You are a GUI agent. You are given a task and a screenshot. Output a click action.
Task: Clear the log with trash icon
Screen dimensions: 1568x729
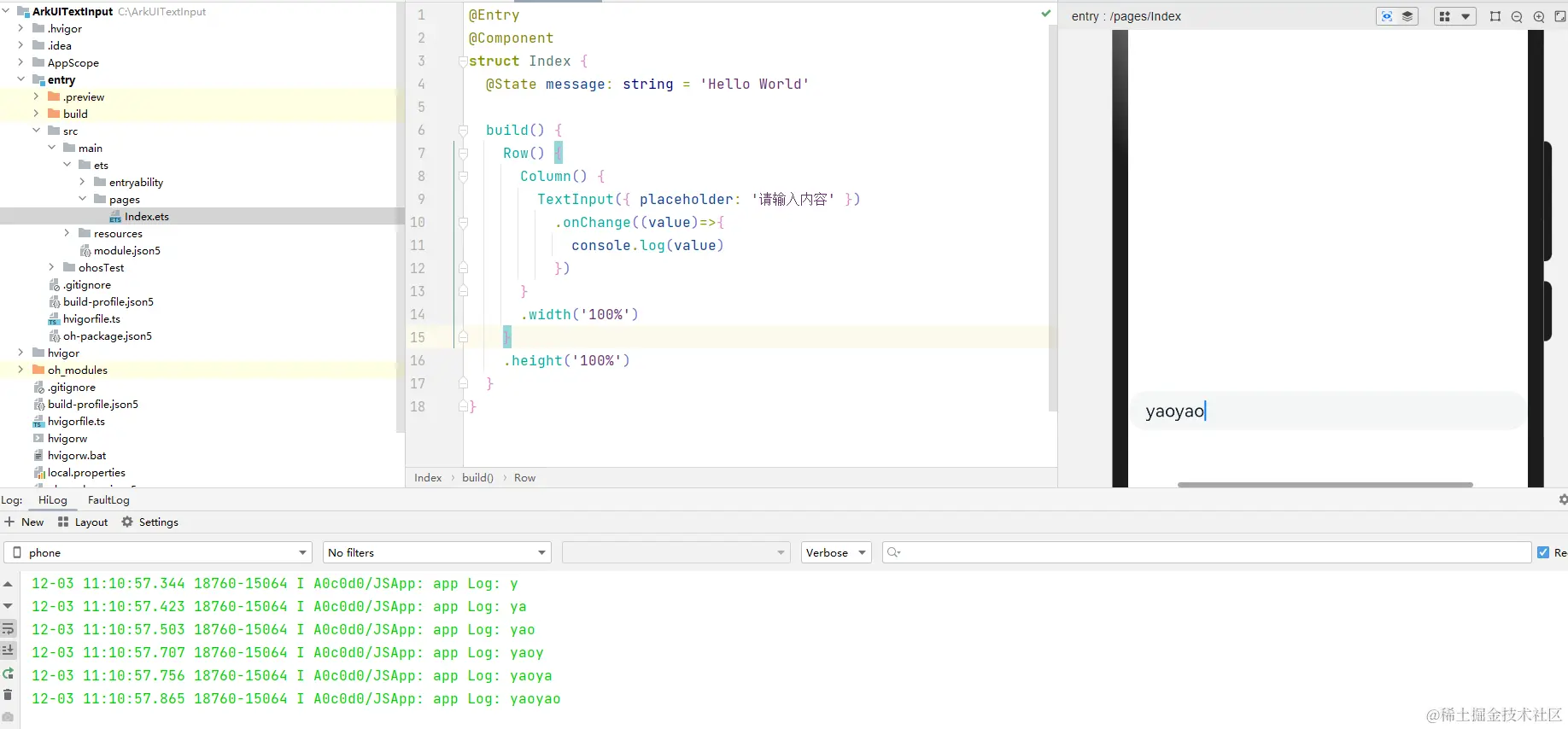[8, 695]
